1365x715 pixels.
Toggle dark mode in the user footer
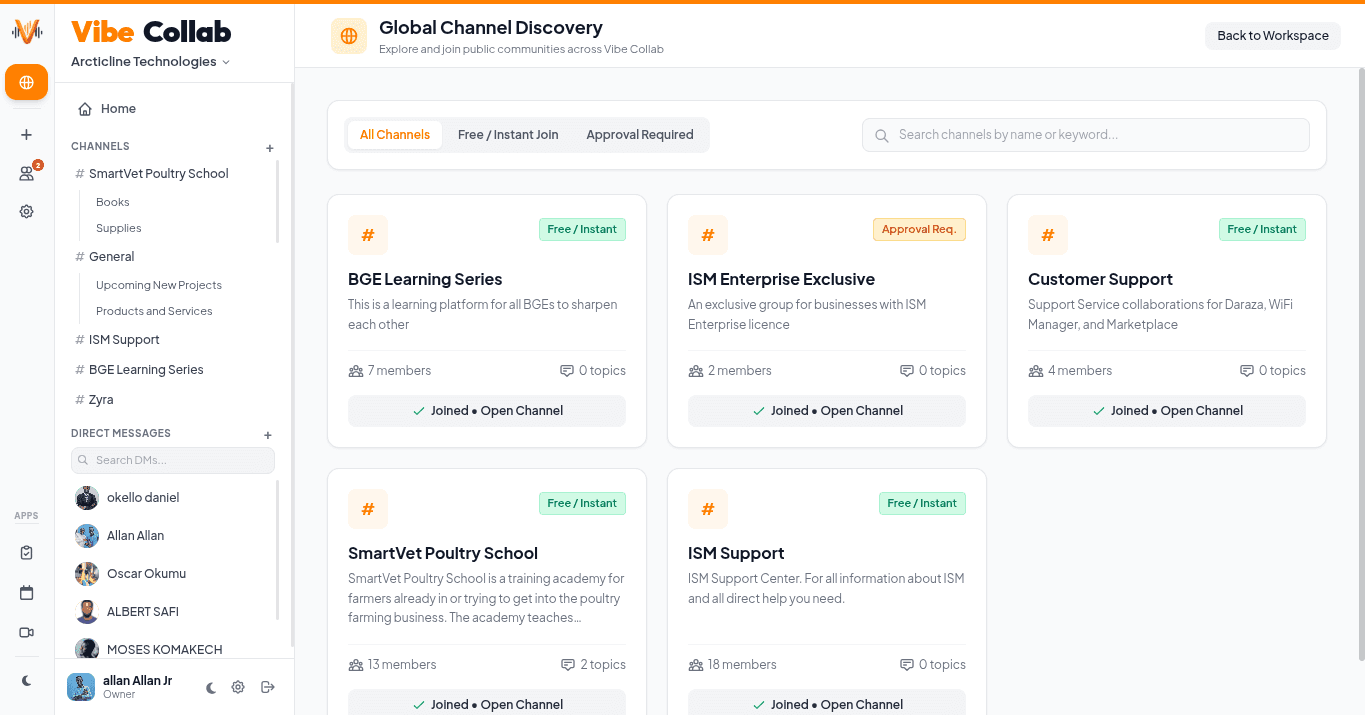pos(211,687)
